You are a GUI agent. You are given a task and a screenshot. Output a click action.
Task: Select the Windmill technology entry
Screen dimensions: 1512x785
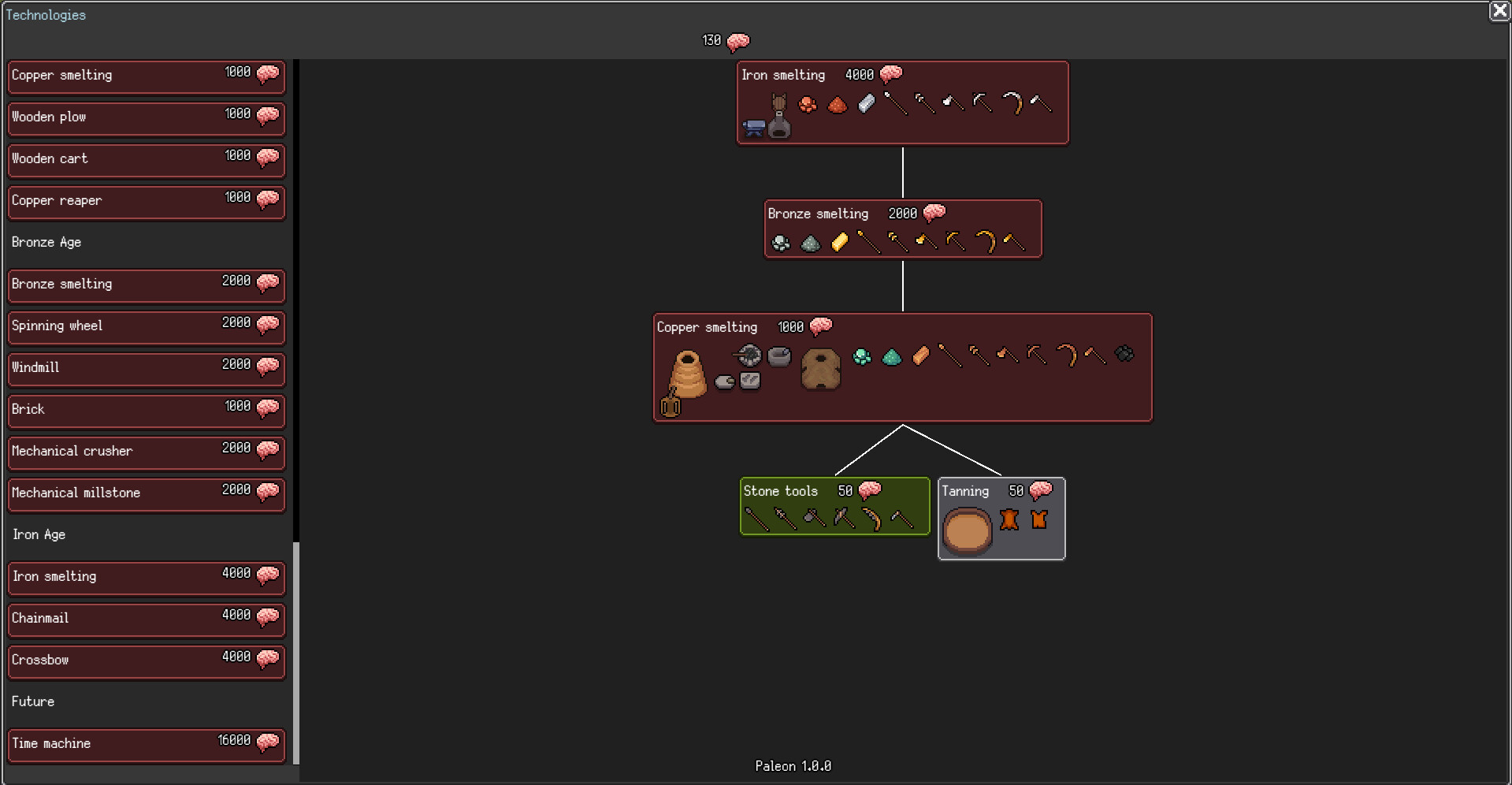coord(146,369)
